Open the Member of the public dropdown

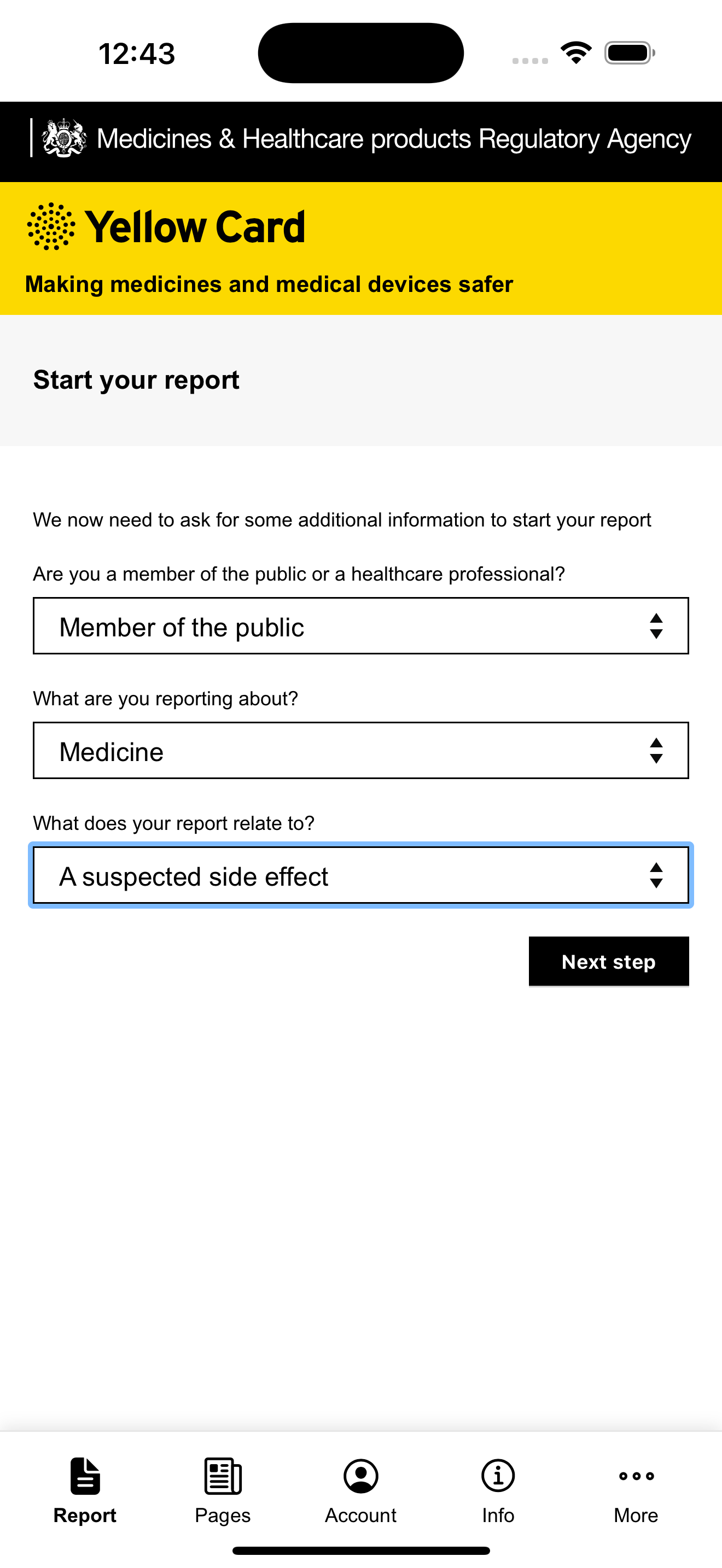coord(361,626)
